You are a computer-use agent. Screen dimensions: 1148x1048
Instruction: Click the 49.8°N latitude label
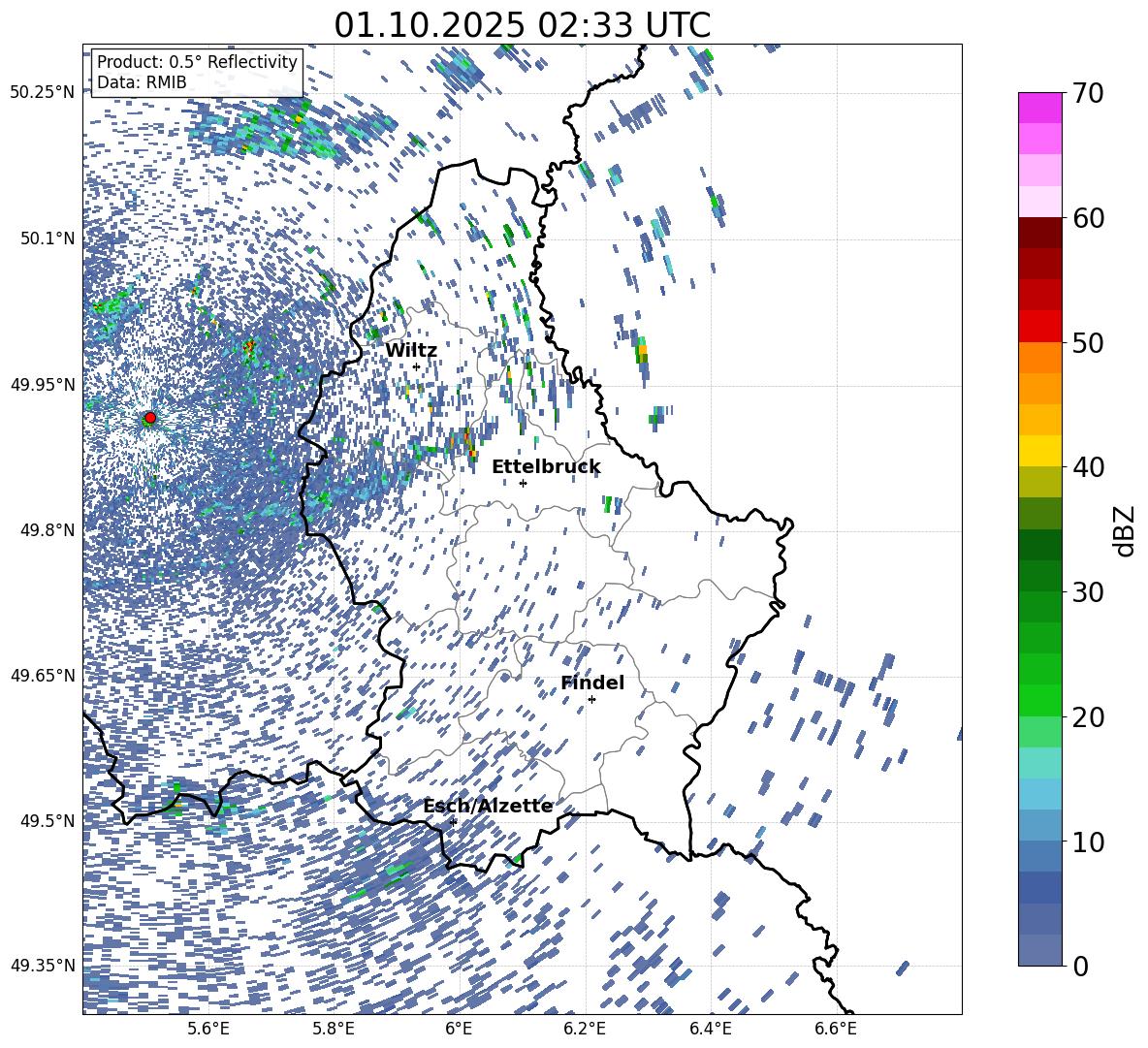point(47,530)
